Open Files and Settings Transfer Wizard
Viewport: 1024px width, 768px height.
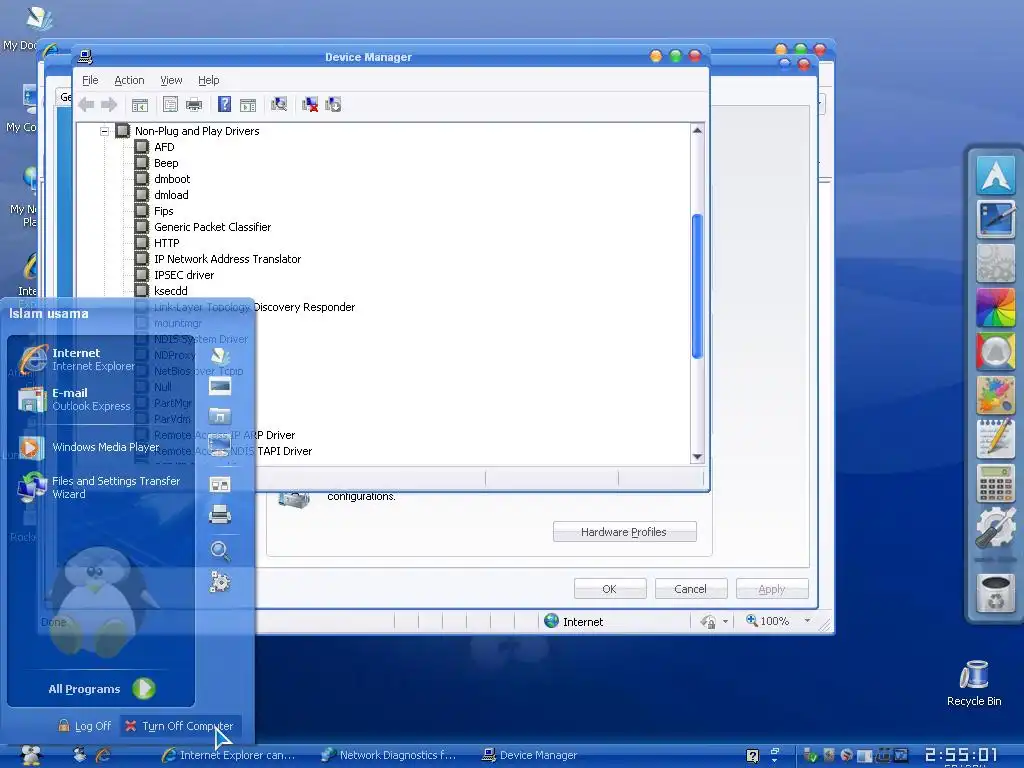99,487
